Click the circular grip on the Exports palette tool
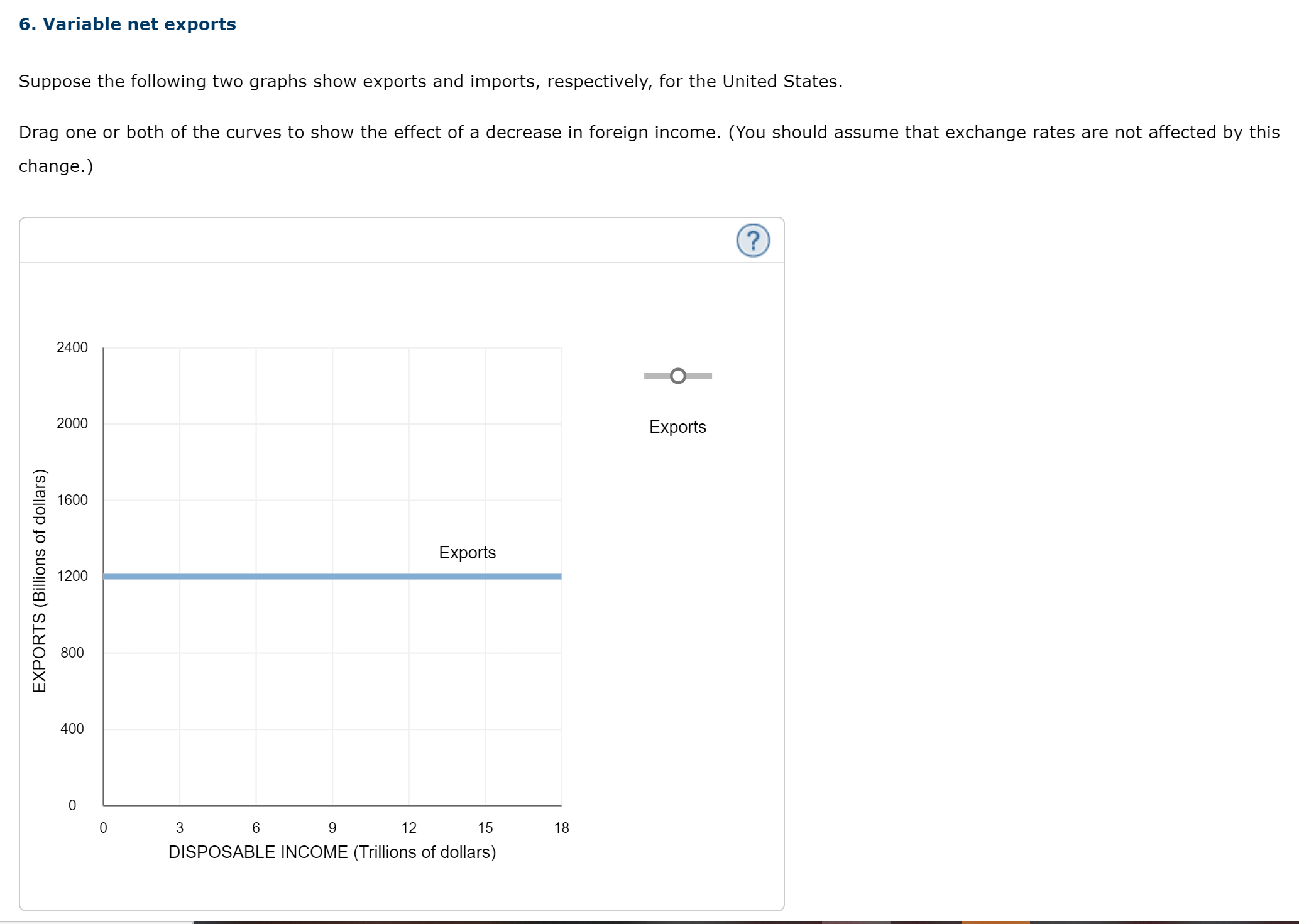 (x=677, y=375)
